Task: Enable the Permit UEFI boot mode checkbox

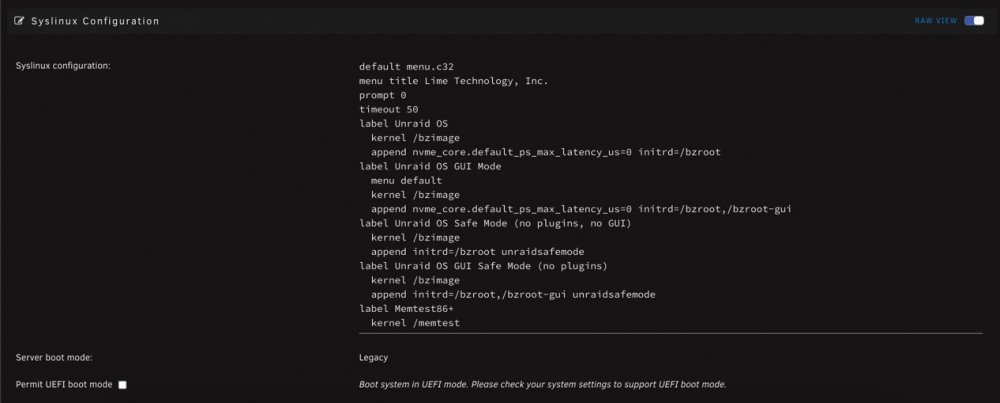Action: (122, 385)
